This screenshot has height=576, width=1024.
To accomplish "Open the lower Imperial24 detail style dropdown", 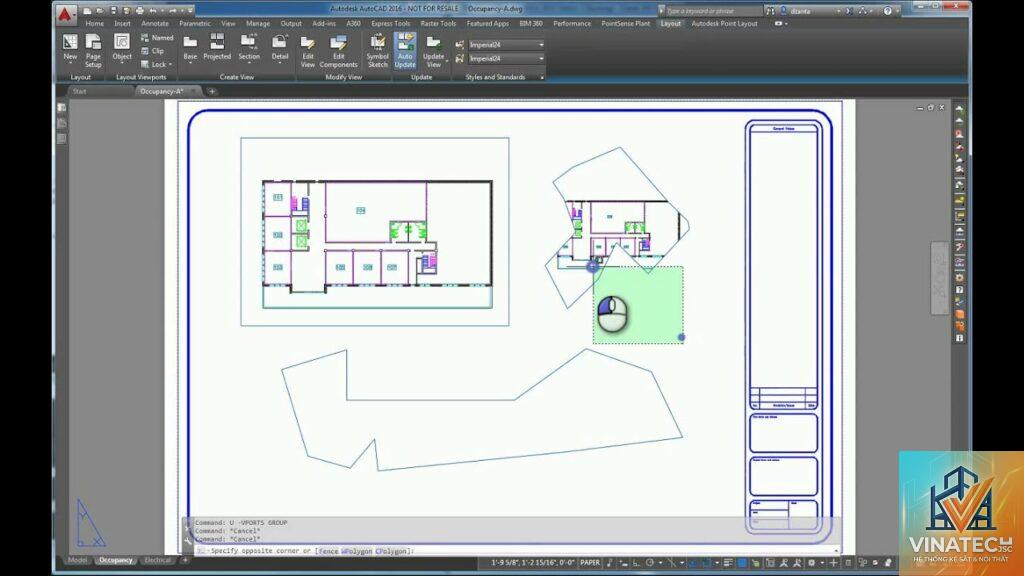I will (x=506, y=58).
